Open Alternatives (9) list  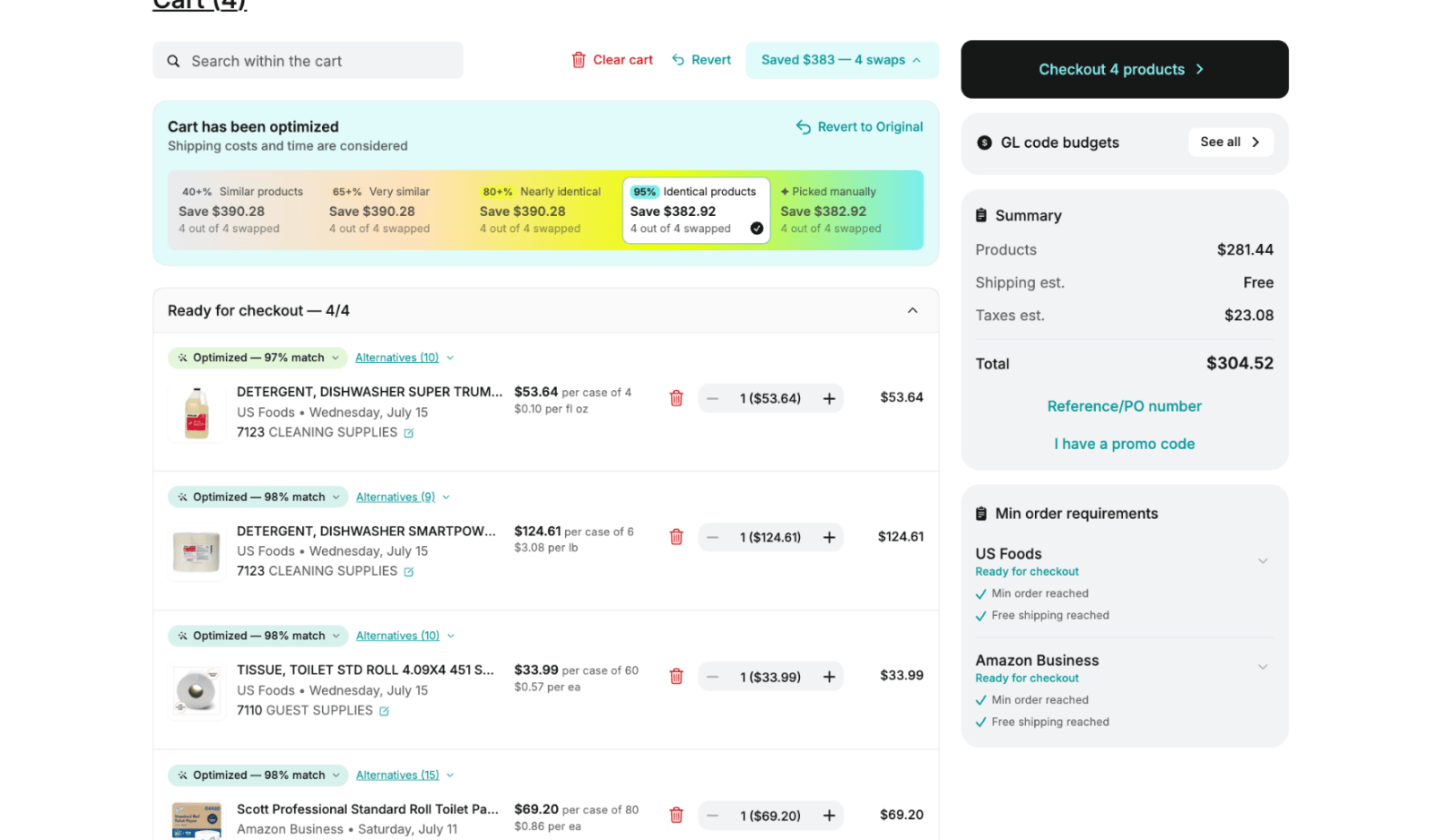(403, 497)
